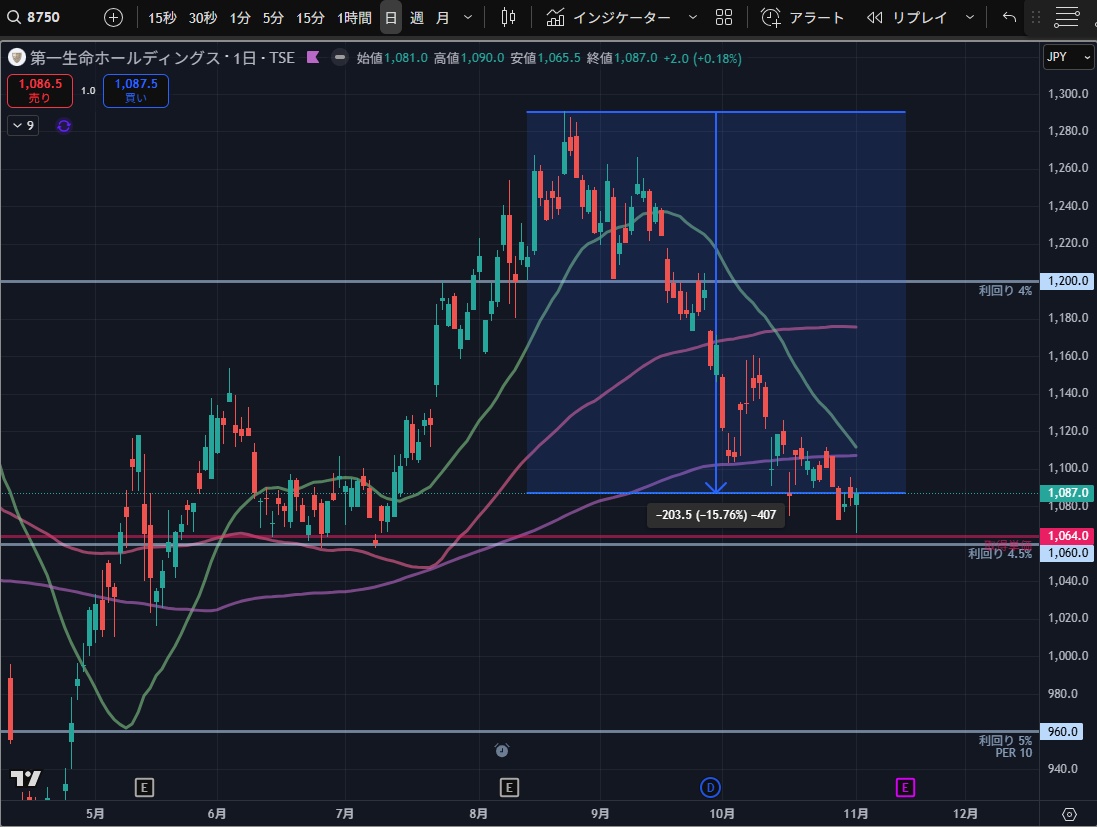Image resolution: width=1097 pixels, height=827 pixels.
Task: Click the TradingView logo
Action: (x=26, y=779)
